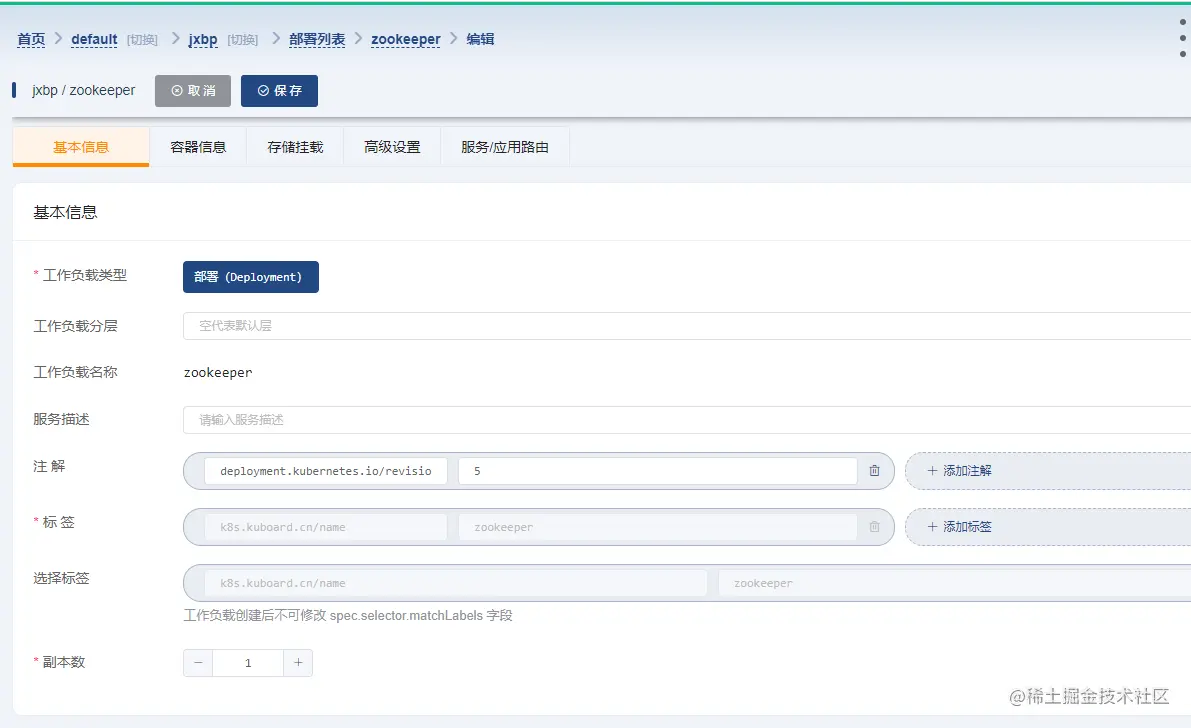Click the 添加注解 add annotation button
This screenshot has width=1191, height=728.
coord(1048,471)
